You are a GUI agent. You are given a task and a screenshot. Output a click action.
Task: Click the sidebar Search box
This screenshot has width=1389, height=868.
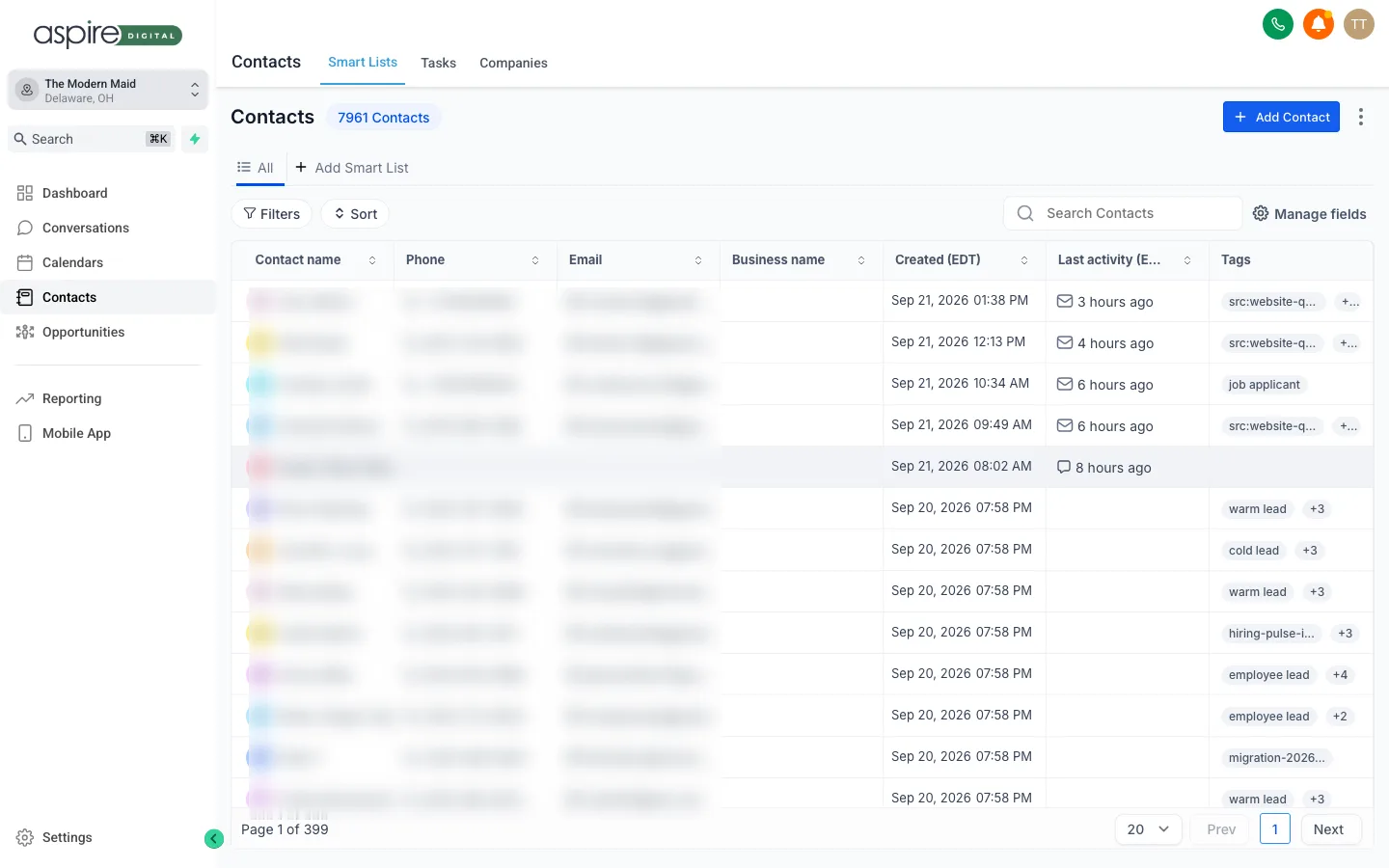(94, 139)
